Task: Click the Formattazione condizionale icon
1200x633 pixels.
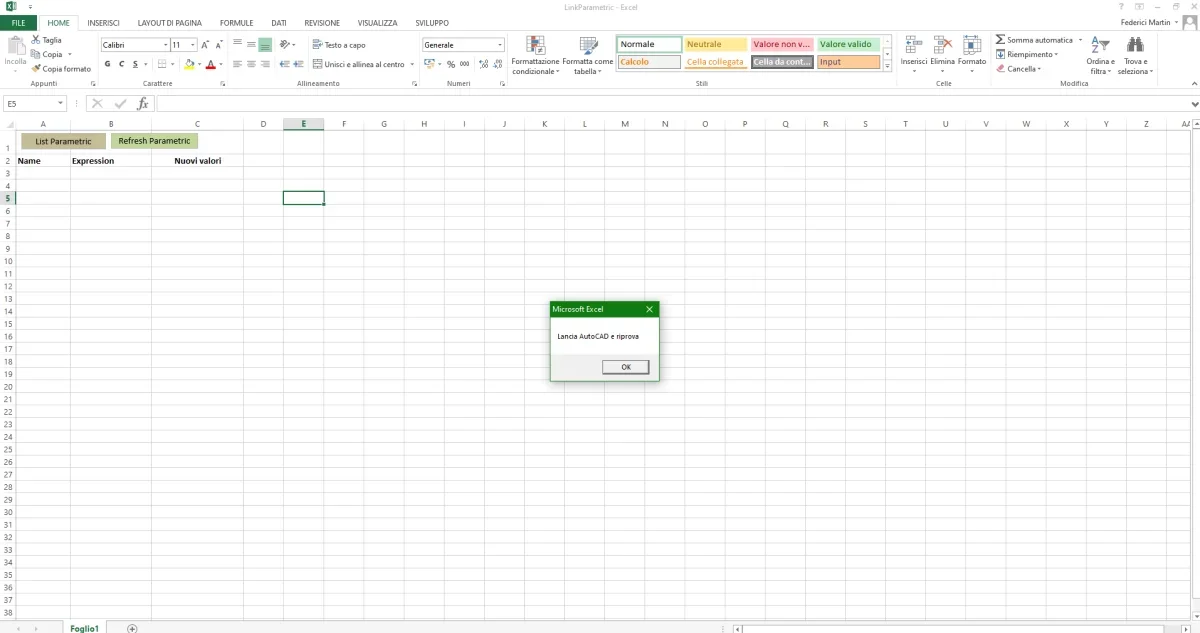Action: 536,45
